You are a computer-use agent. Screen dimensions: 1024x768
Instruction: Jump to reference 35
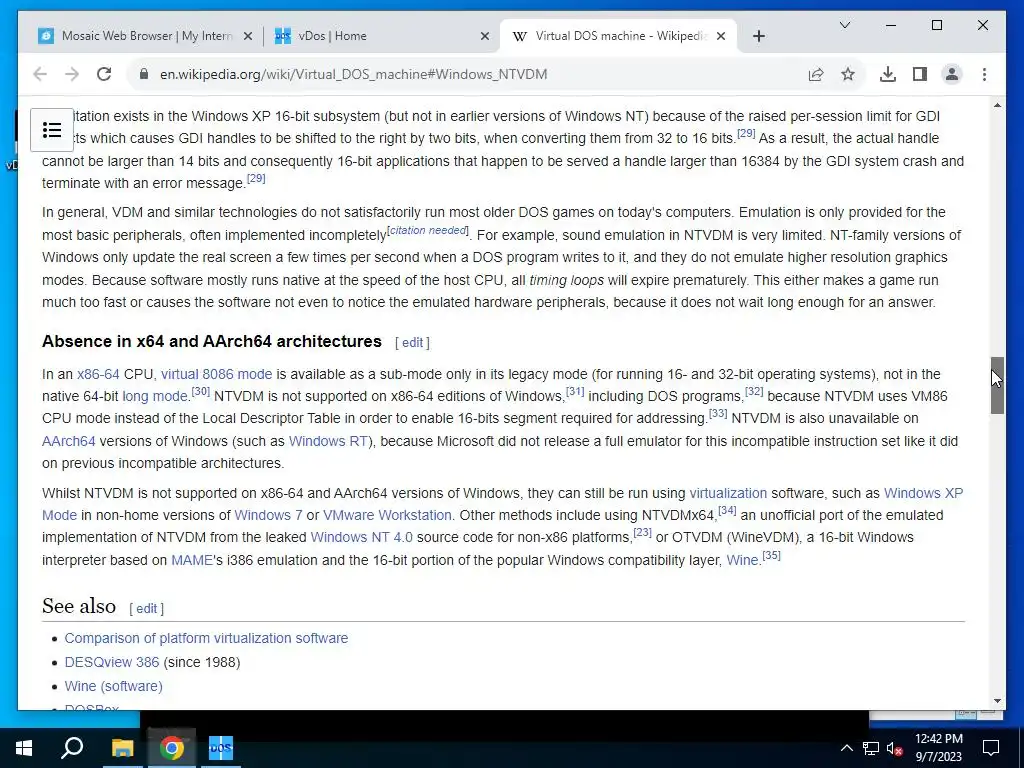[x=771, y=555]
